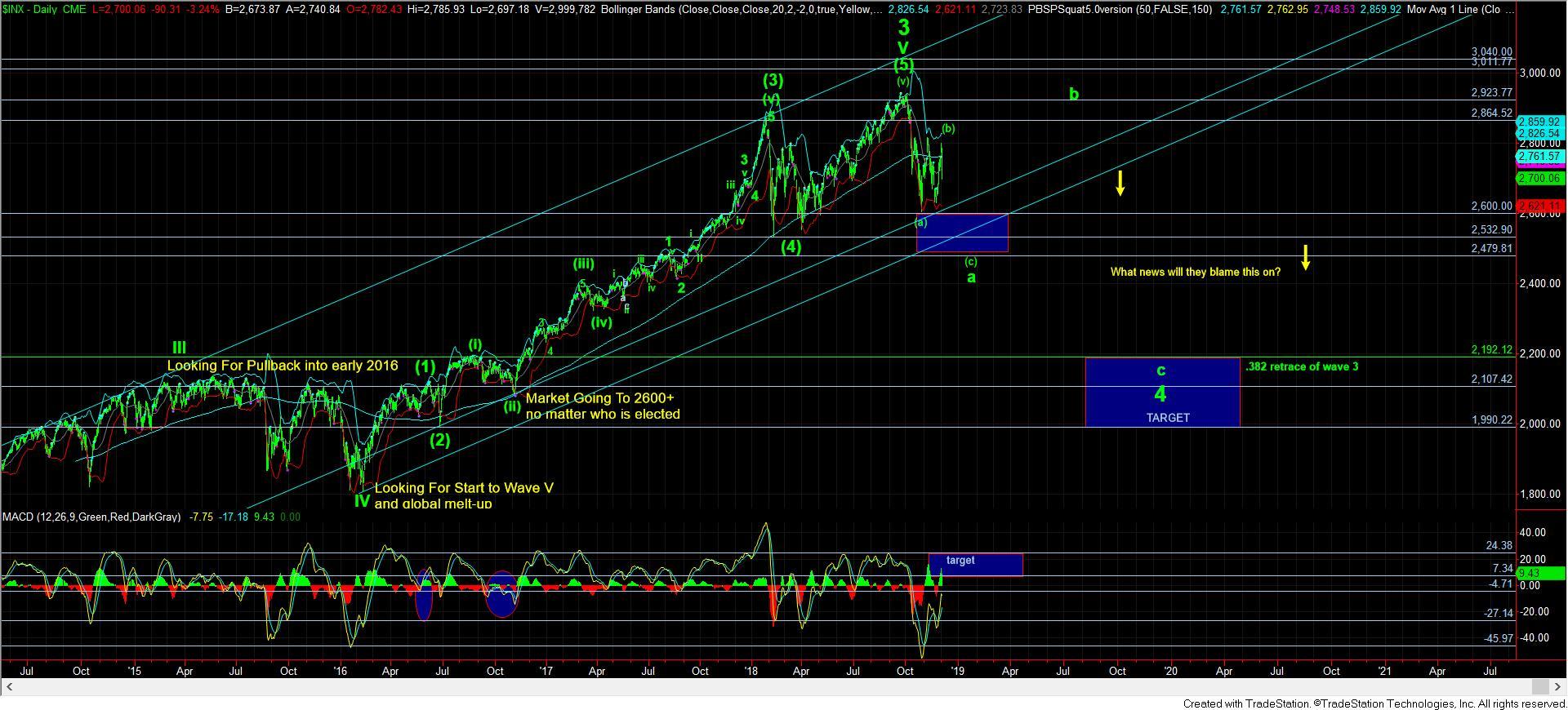Click the 'What news will they blame this on?' text
Screen dimensions: 1568x710
pos(1195,272)
